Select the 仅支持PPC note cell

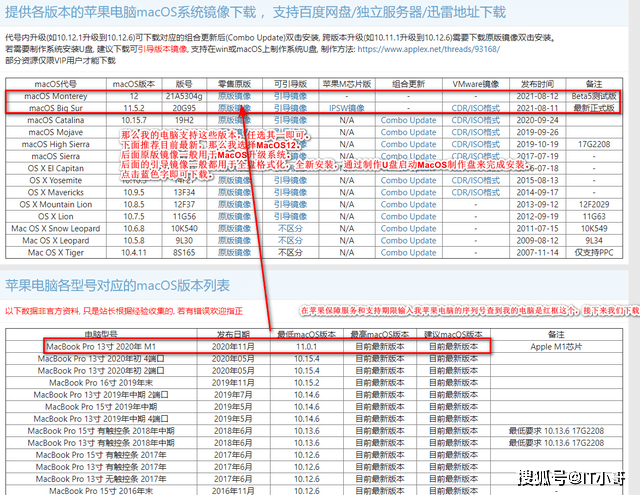(x=594, y=253)
